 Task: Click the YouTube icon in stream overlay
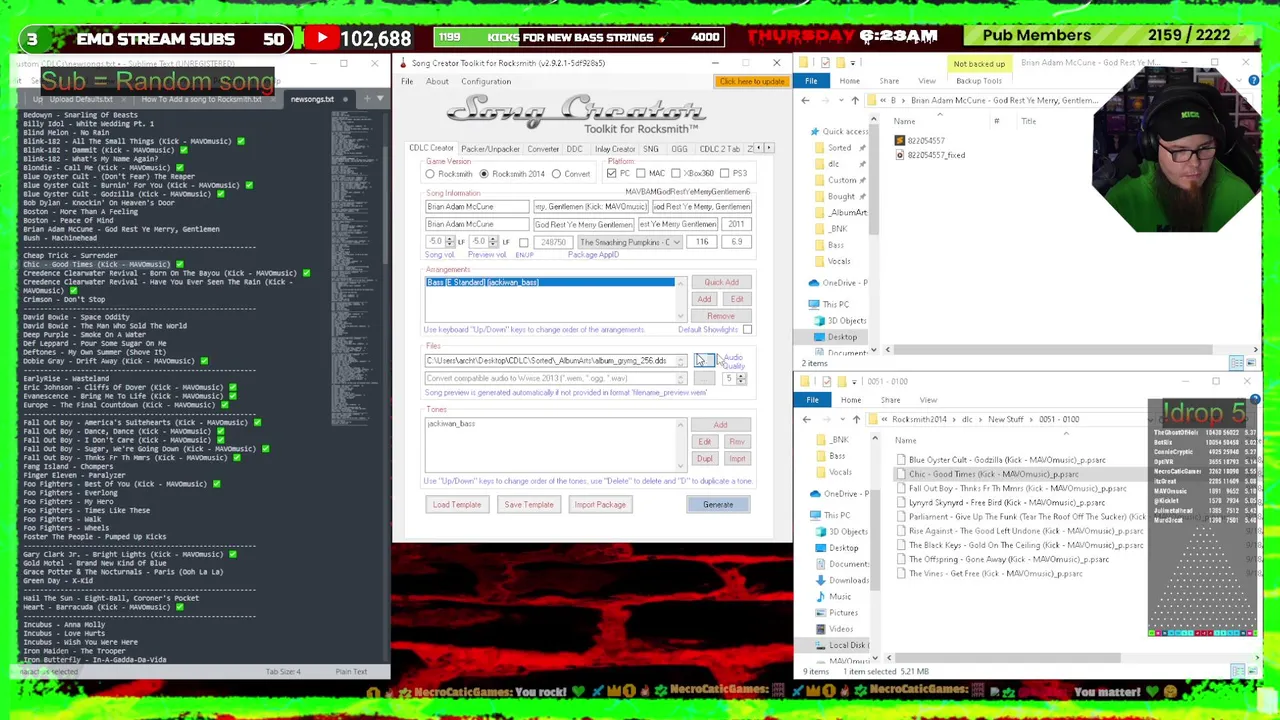click(322, 38)
